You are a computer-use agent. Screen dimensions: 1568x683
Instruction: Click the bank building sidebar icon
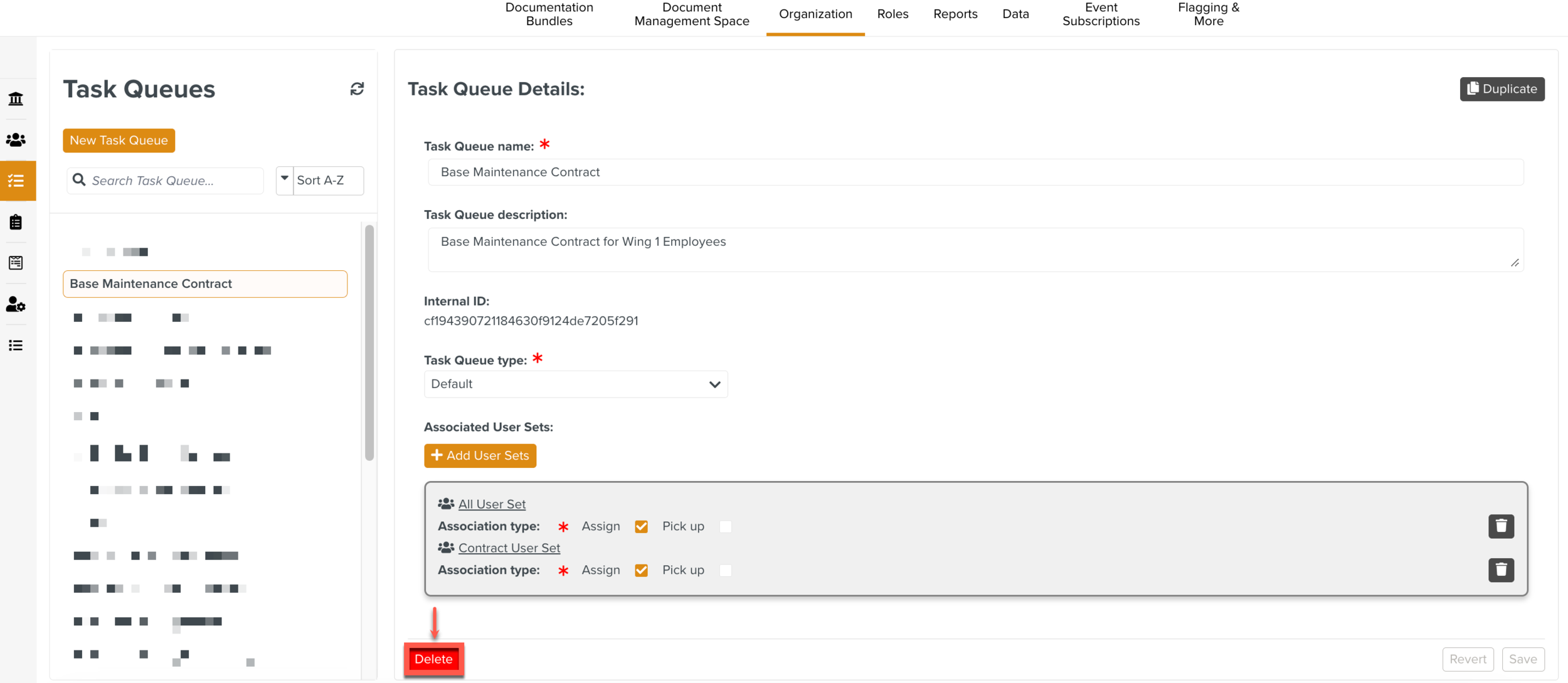16,98
